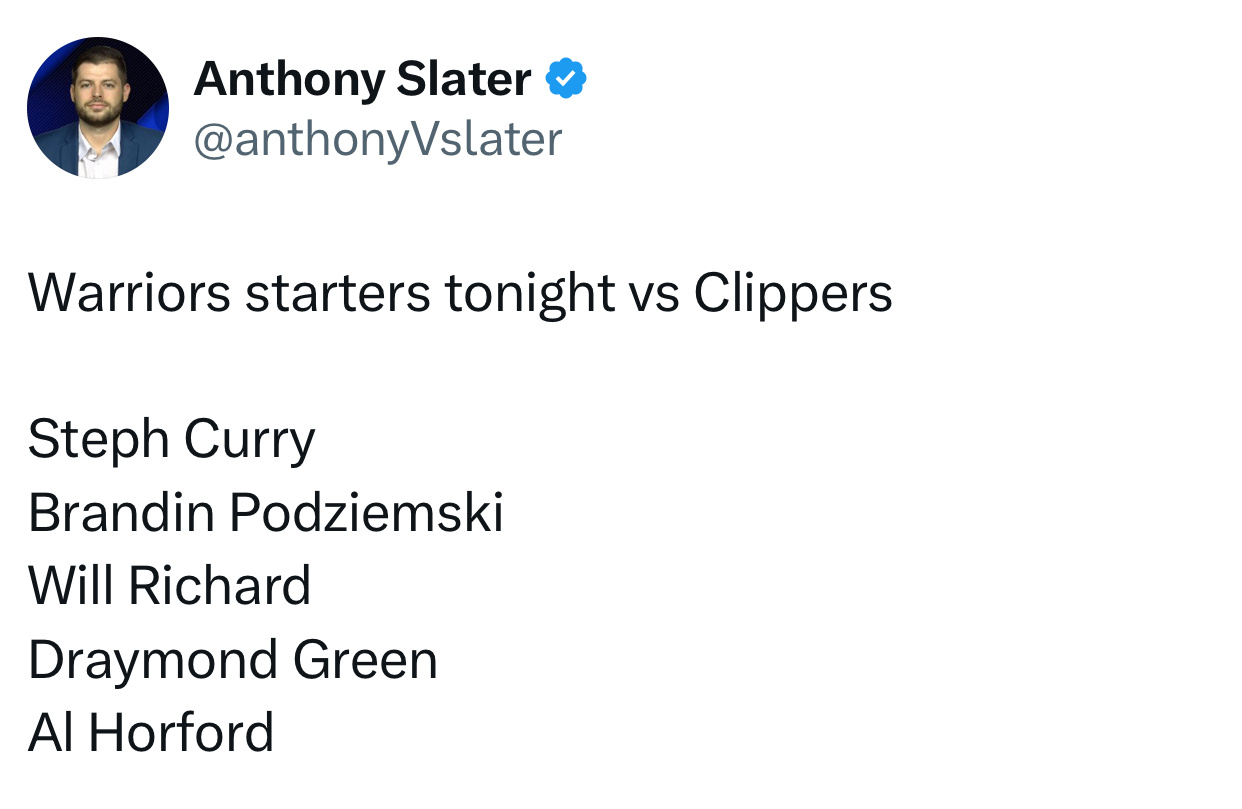The width and height of the screenshot is (1242, 809).
Task: Click the first name "Will"
Action: (x=69, y=586)
